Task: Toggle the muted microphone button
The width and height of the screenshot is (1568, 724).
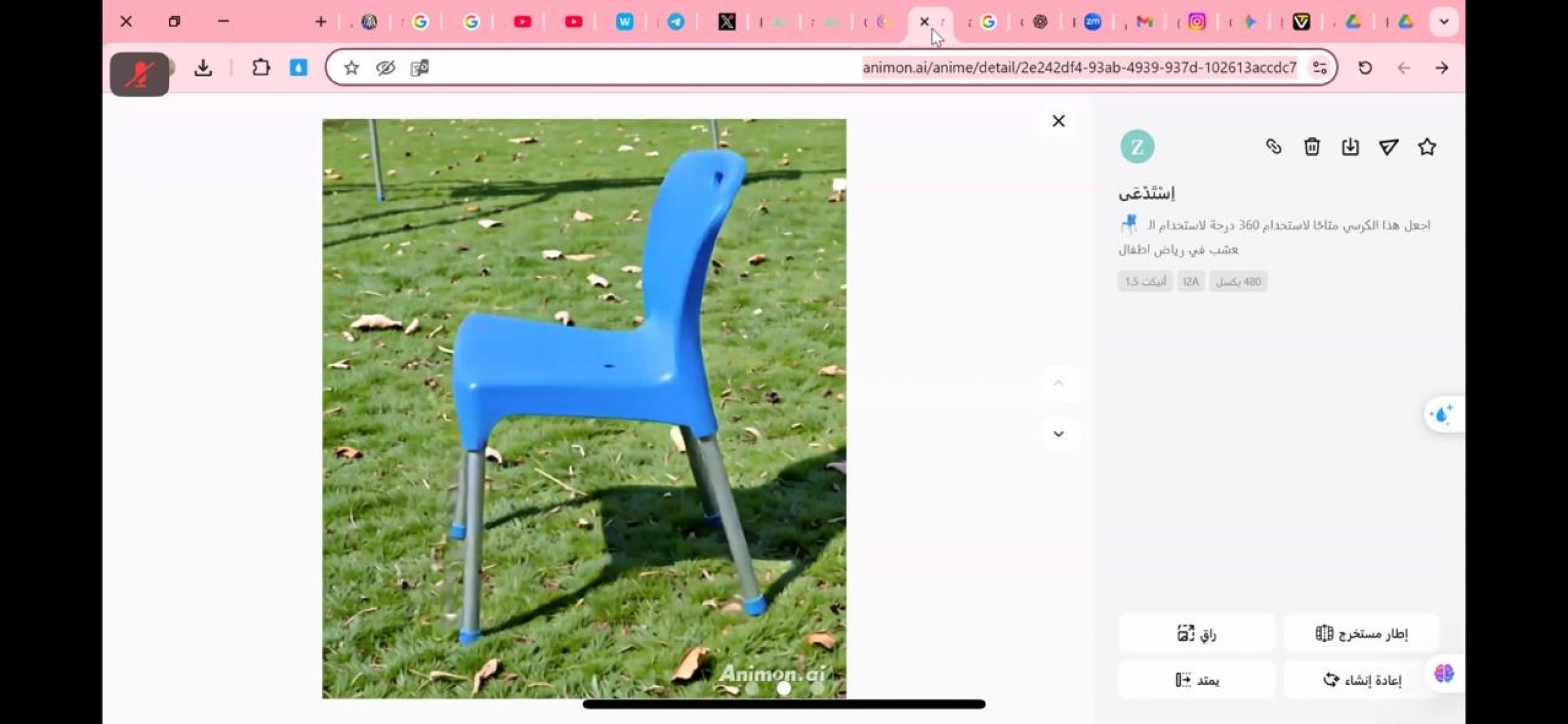Action: click(139, 74)
